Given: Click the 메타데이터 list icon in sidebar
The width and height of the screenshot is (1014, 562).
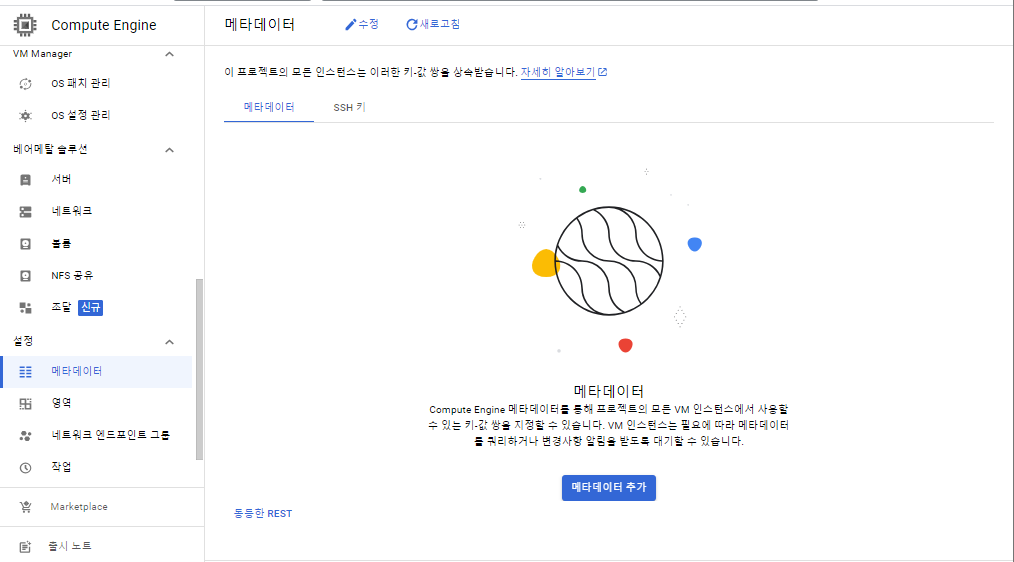Looking at the screenshot, I should [x=25, y=372].
